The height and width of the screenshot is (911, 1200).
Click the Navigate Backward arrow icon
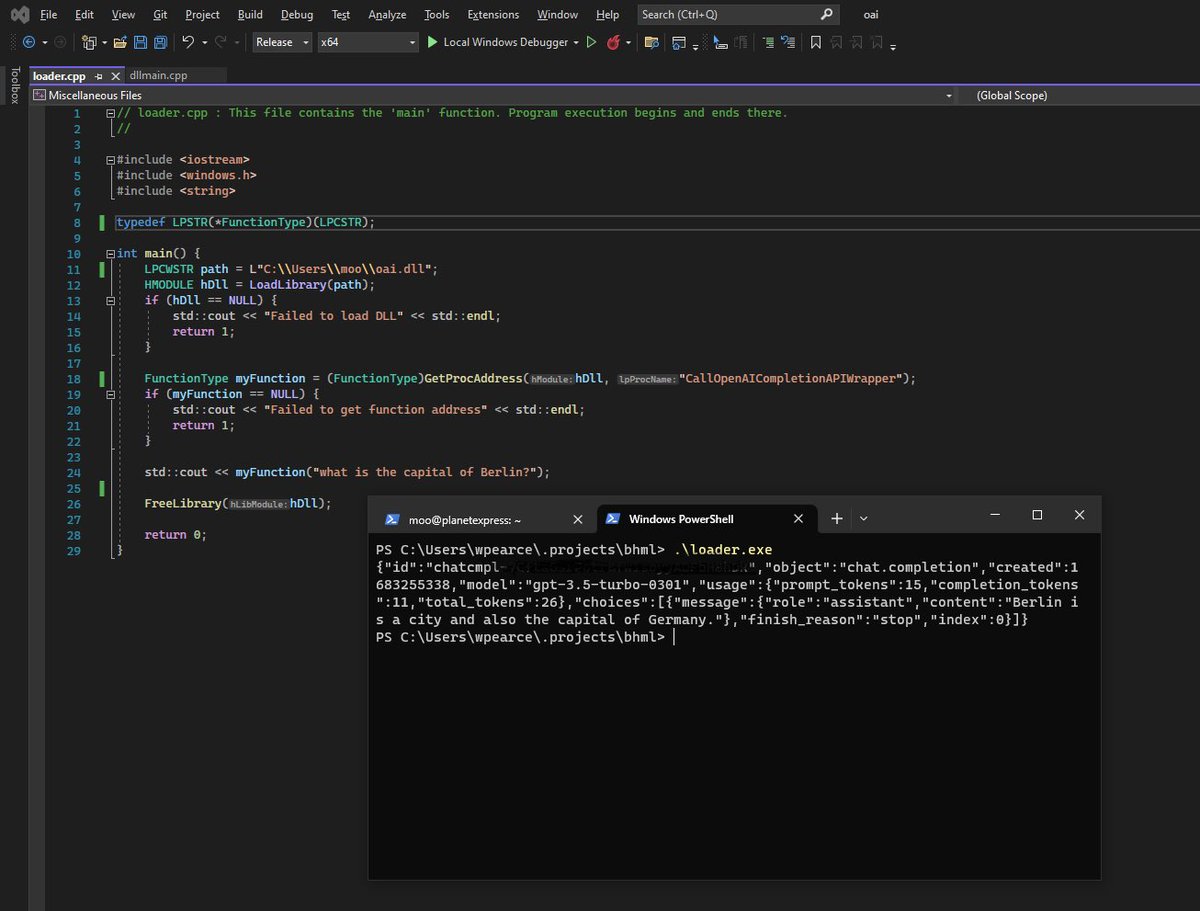(28, 42)
